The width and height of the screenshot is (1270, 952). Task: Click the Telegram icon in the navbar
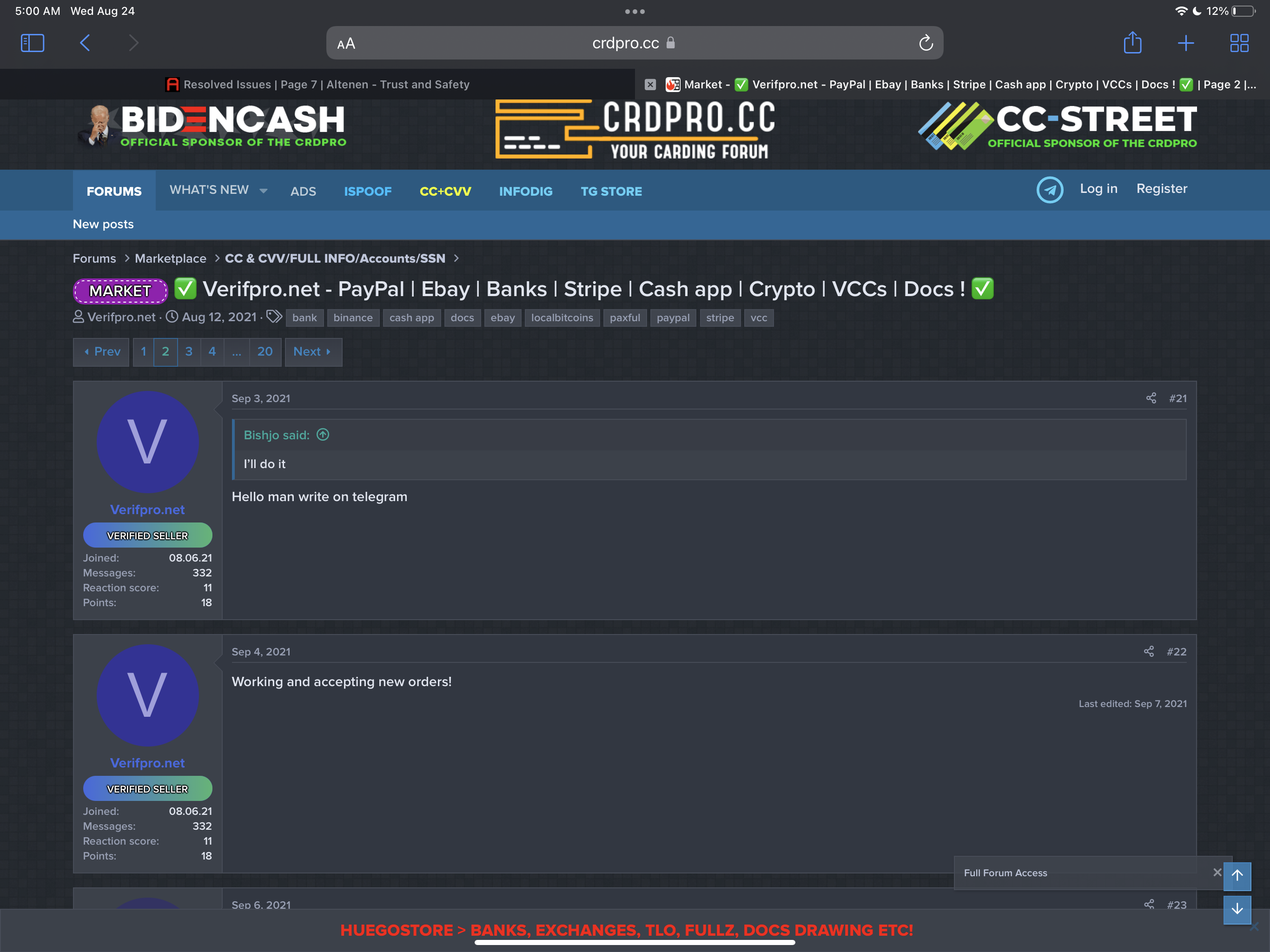[1050, 190]
